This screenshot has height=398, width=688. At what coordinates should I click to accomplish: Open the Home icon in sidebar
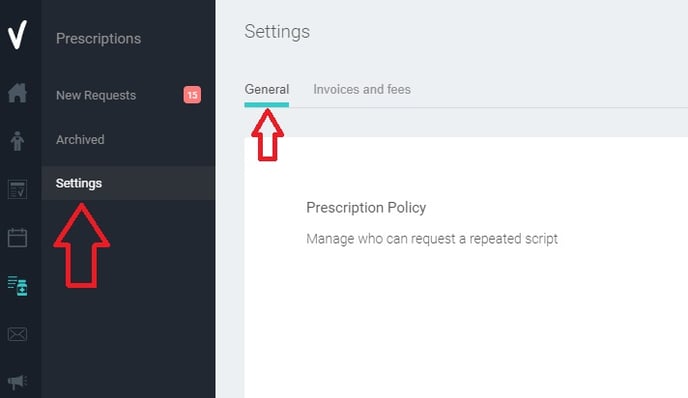[17, 93]
